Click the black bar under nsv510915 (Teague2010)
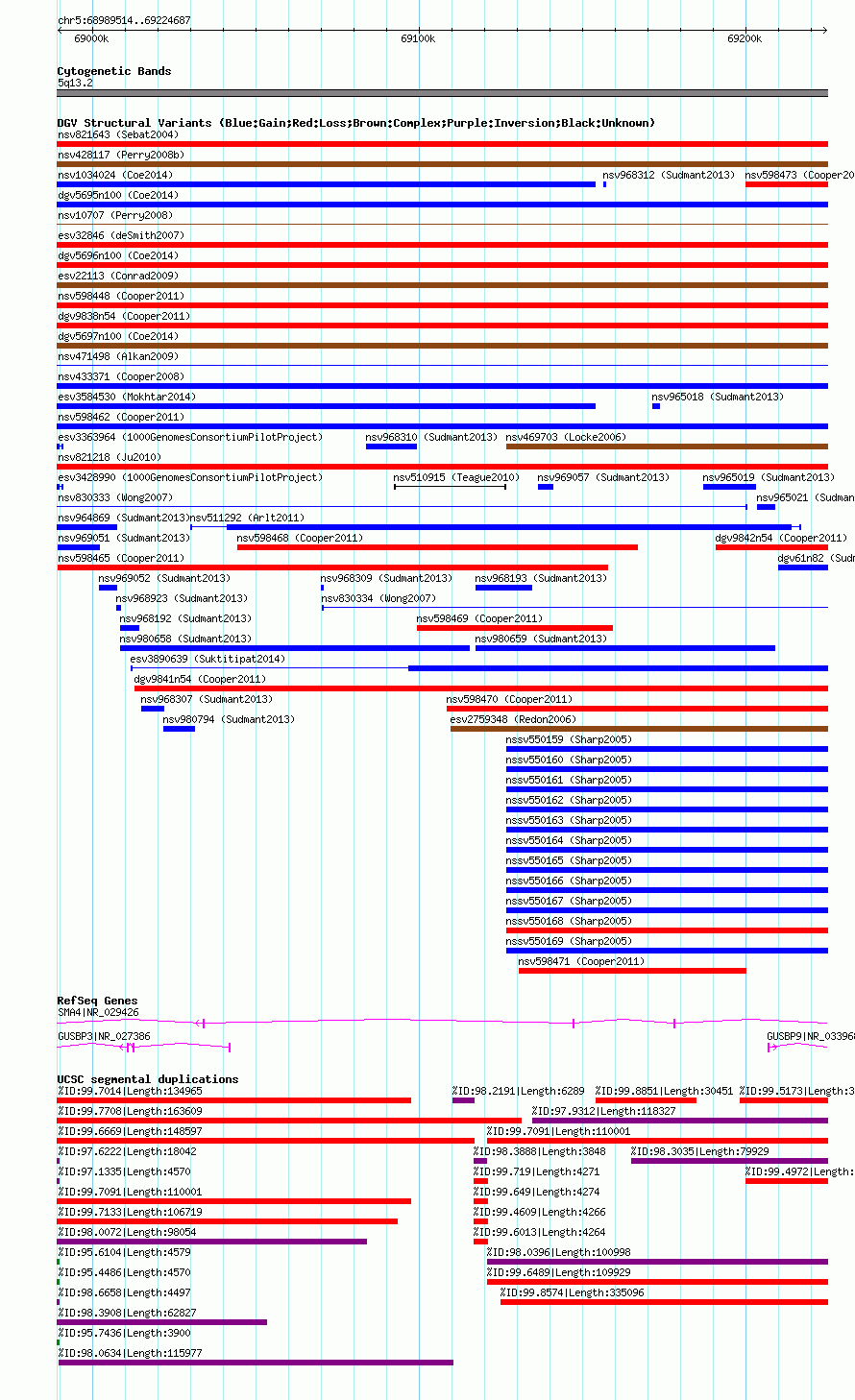Viewport: 855px width, 1400px height. (x=450, y=487)
